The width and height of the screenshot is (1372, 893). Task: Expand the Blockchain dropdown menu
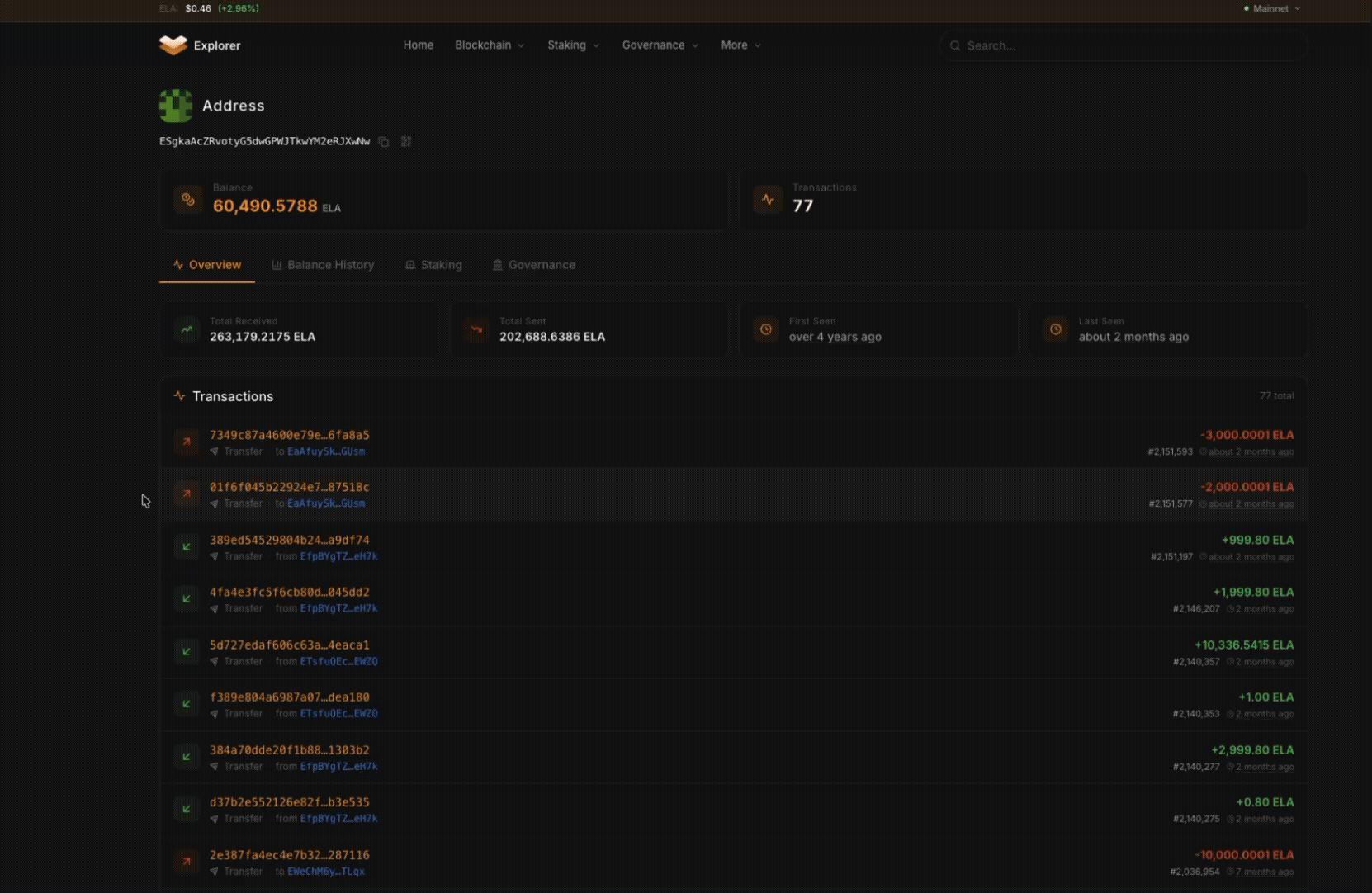(x=490, y=45)
